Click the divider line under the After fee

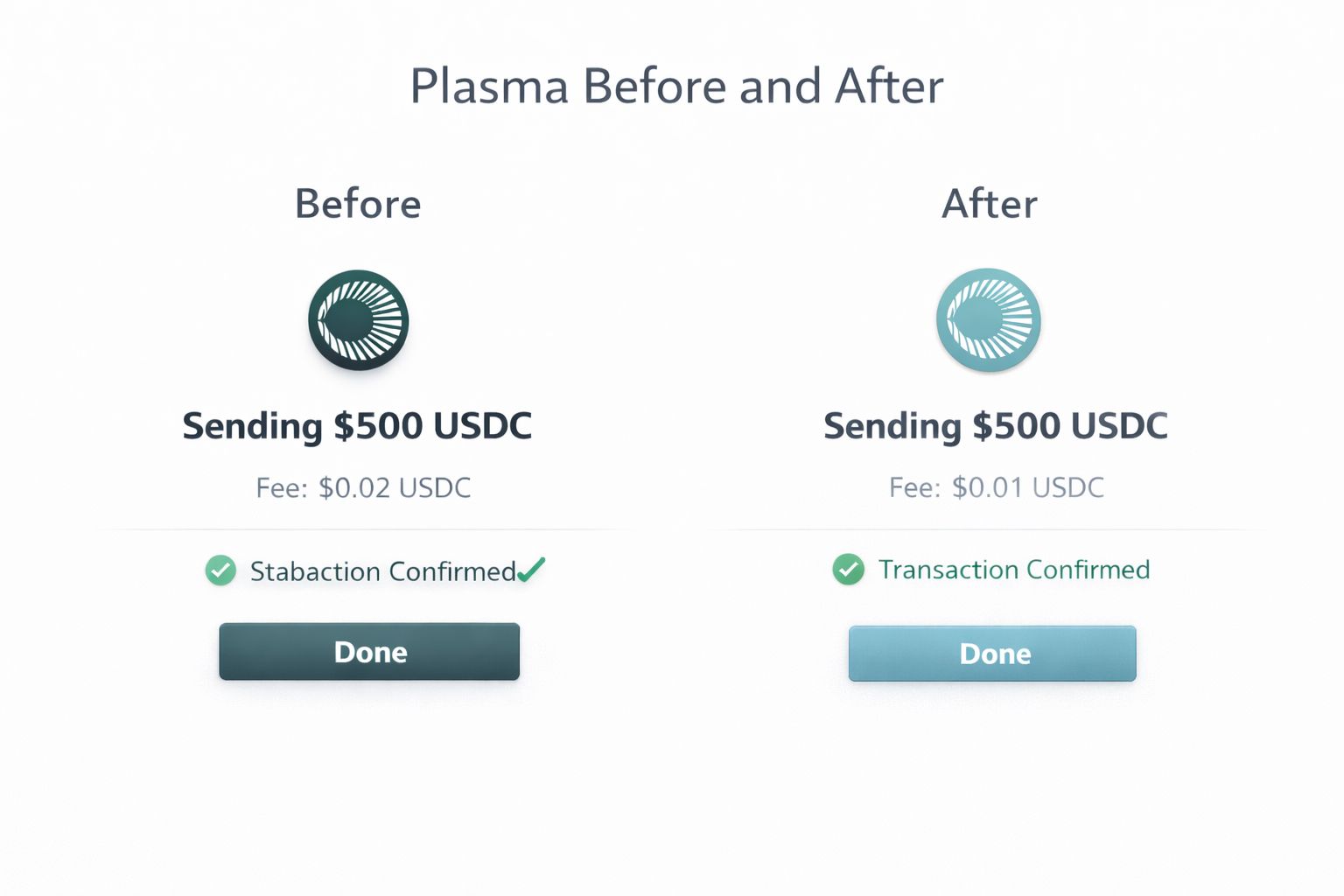(996, 529)
